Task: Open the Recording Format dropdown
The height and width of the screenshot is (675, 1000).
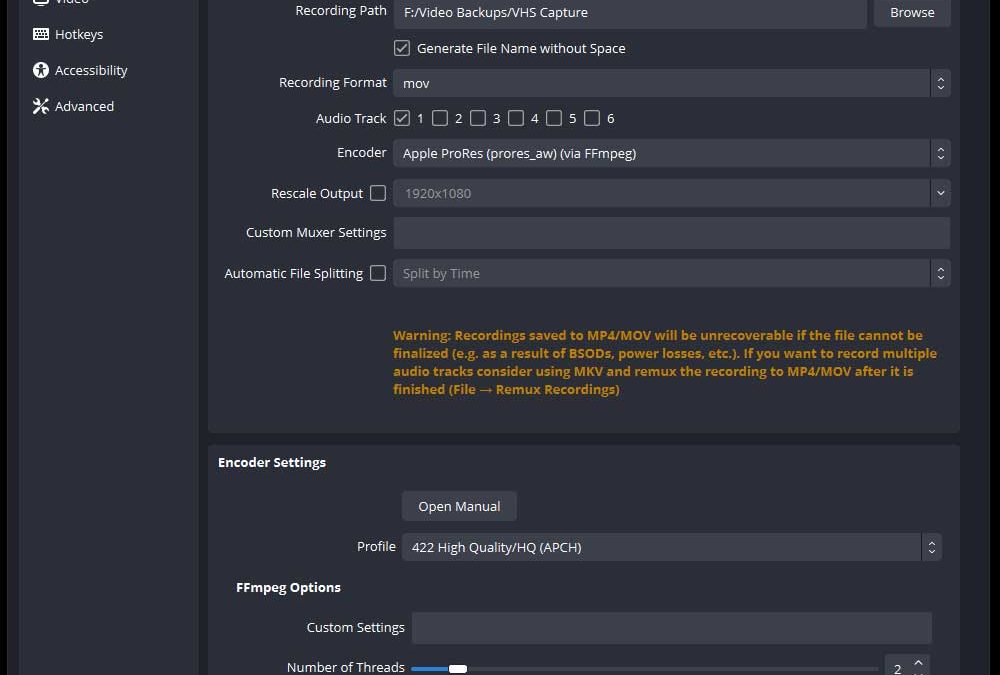Action: click(670, 83)
